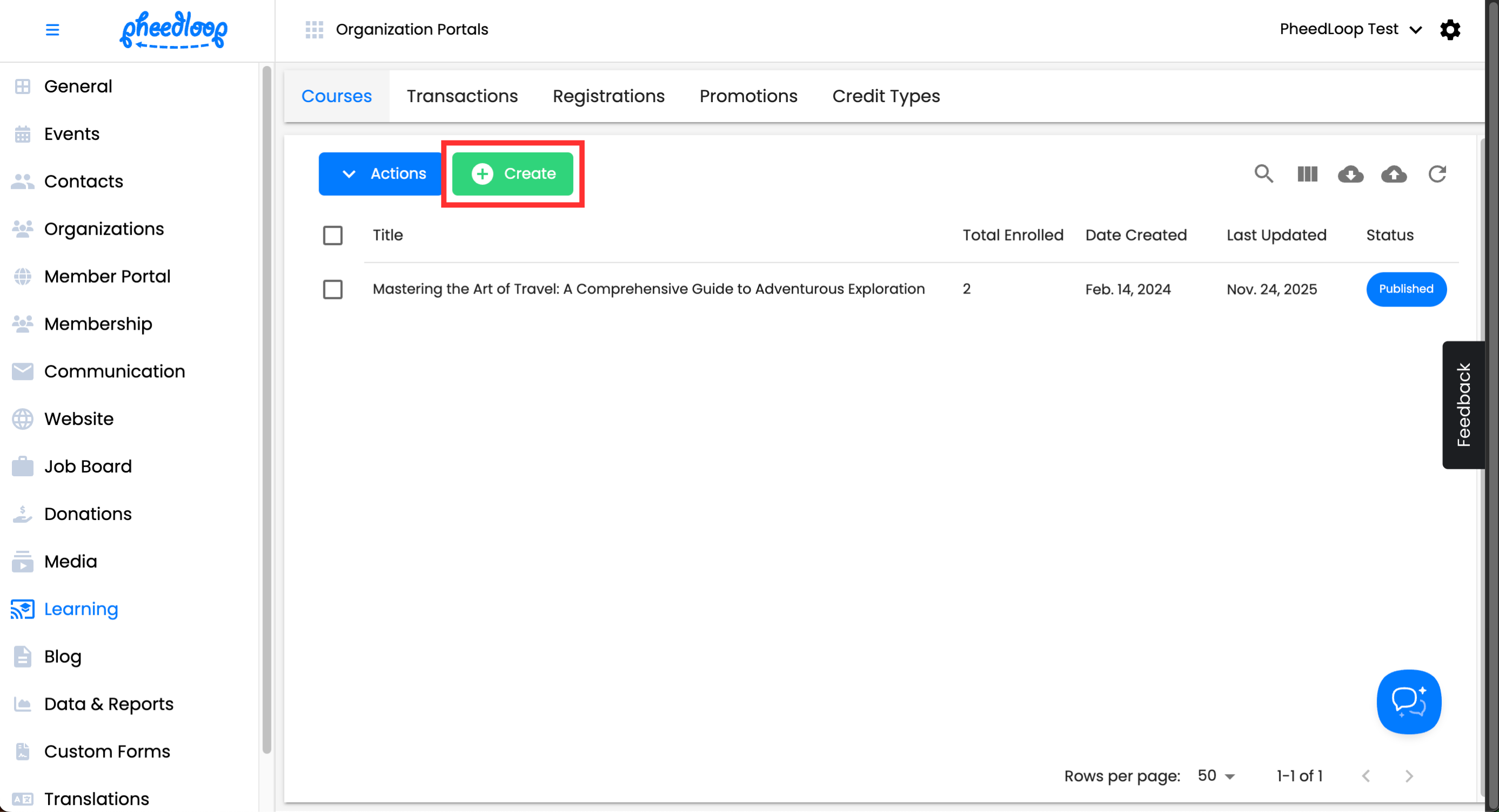Image resolution: width=1499 pixels, height=812 pixels.
Task: Open the Mastering the Art of Travel course
Action: tap(648, 289)
